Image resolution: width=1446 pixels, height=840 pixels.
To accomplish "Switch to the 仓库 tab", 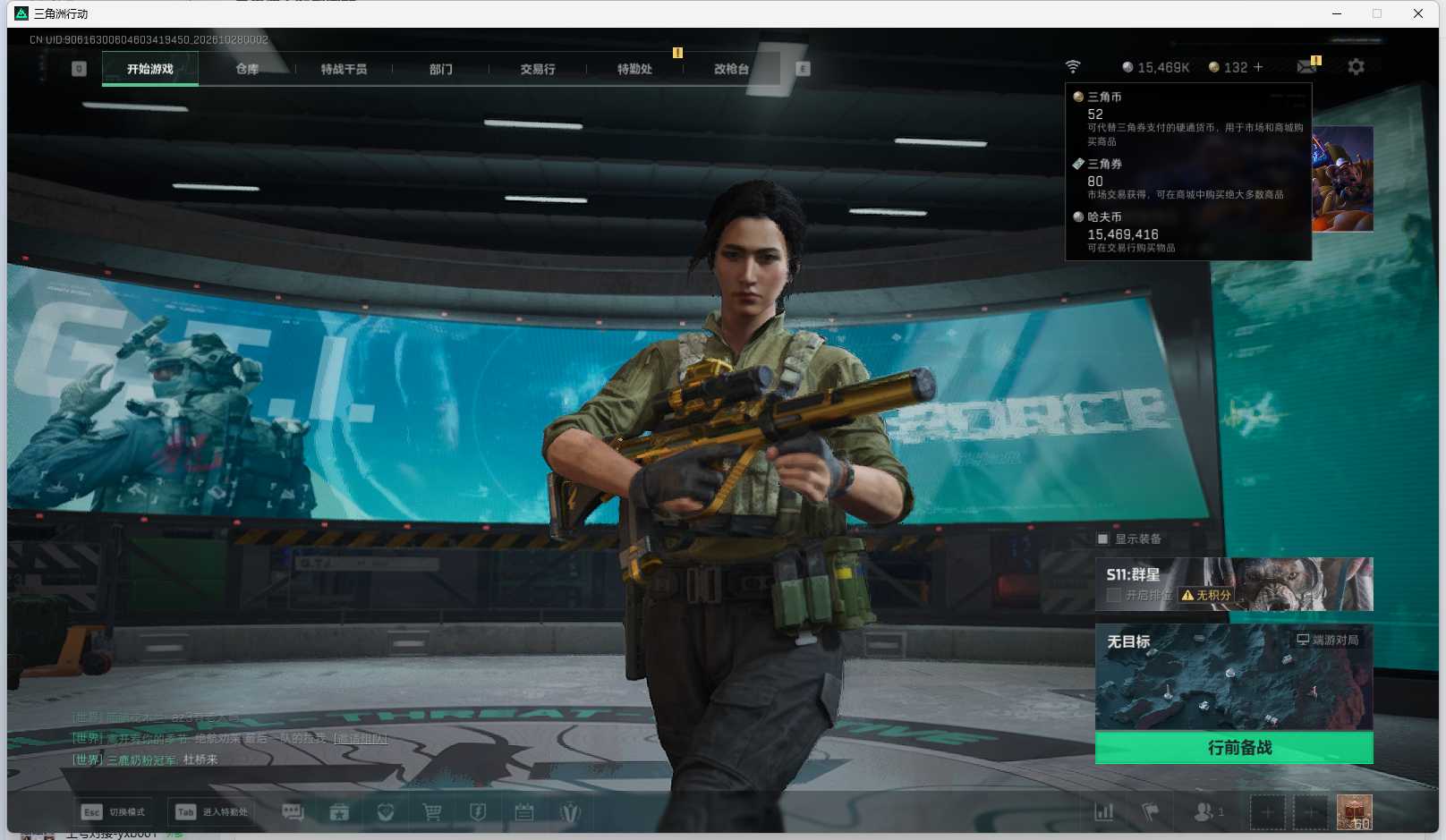I will click(247, 69).
